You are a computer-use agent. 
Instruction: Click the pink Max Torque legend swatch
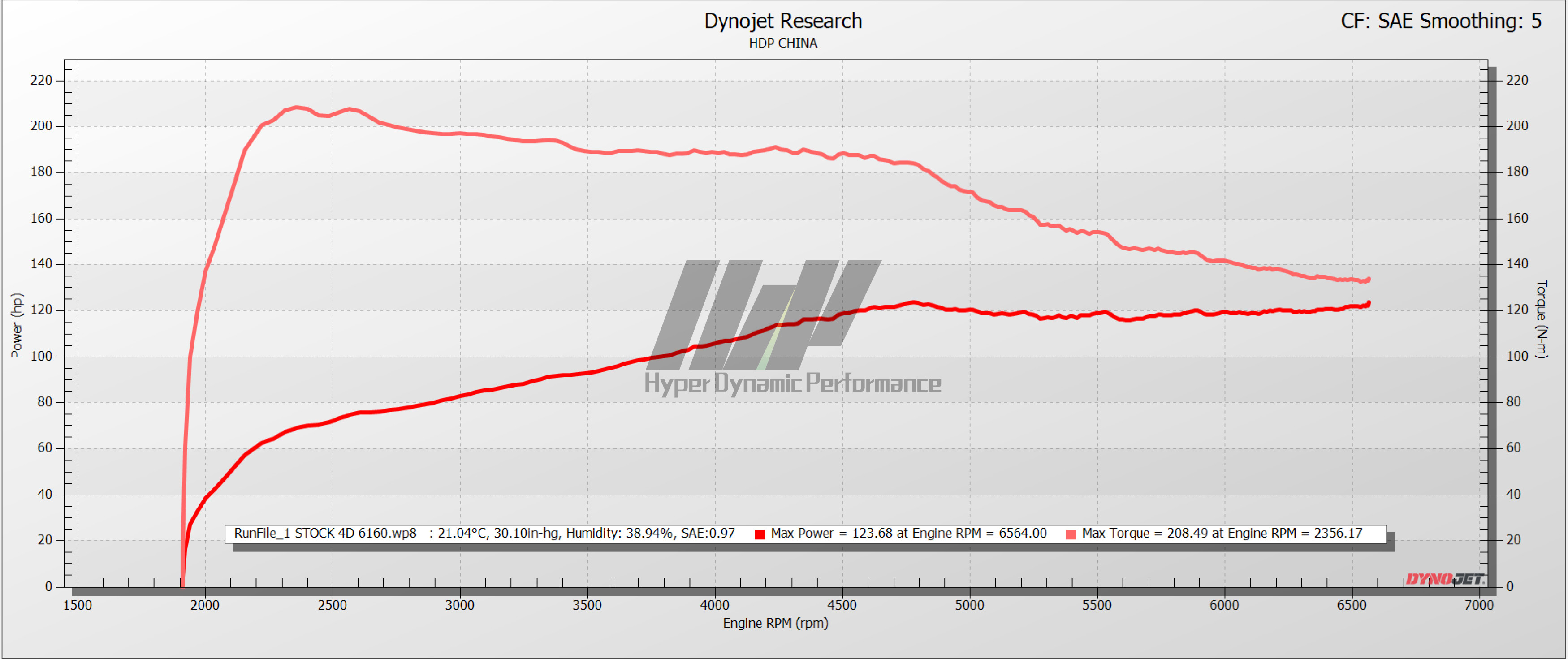pos(1071,534)
